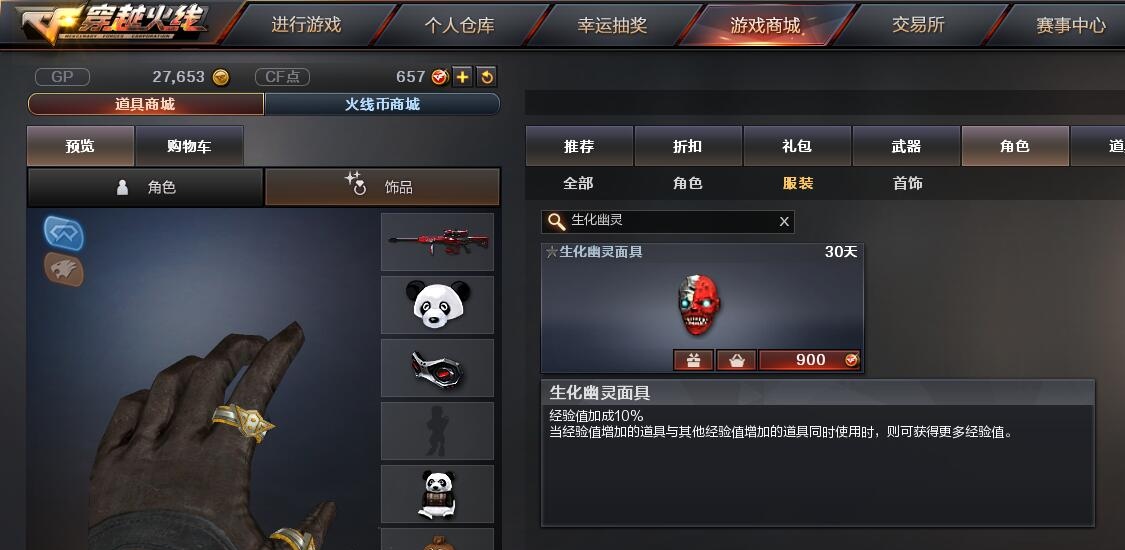
Task: Click the refresh arrow icon beside the CF points
Action: coord(486,77)
